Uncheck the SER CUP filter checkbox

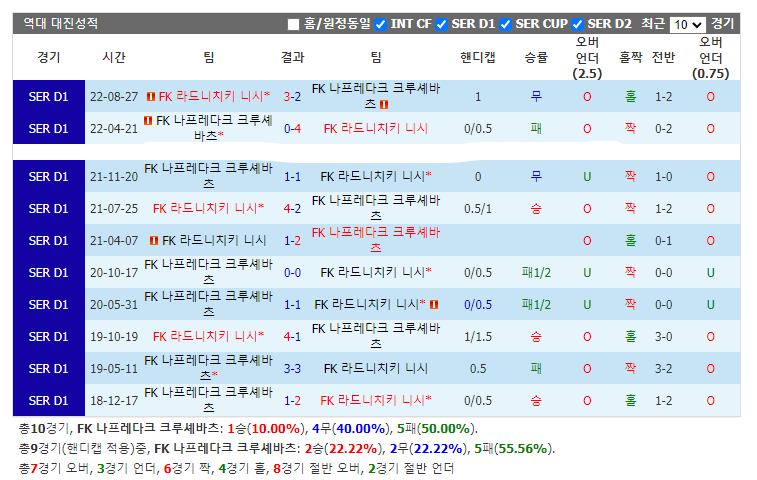click(505, 25)
